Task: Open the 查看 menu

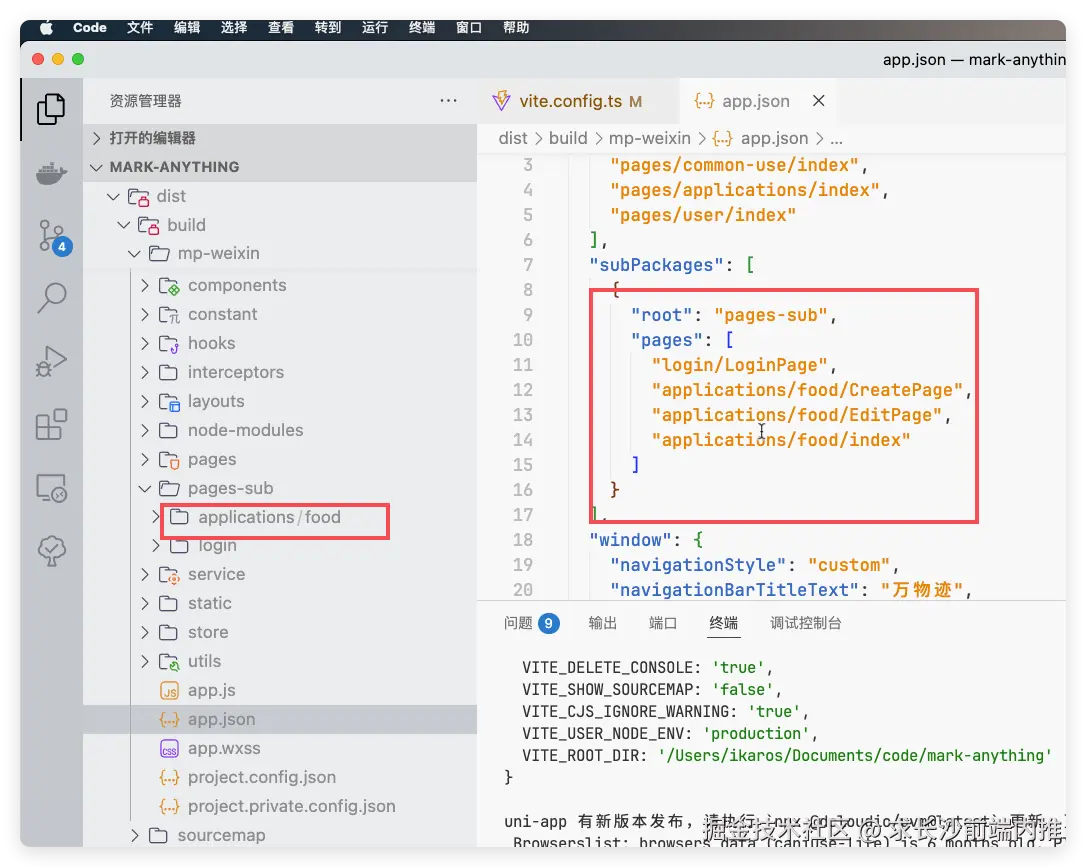Action: coord(281,28)
